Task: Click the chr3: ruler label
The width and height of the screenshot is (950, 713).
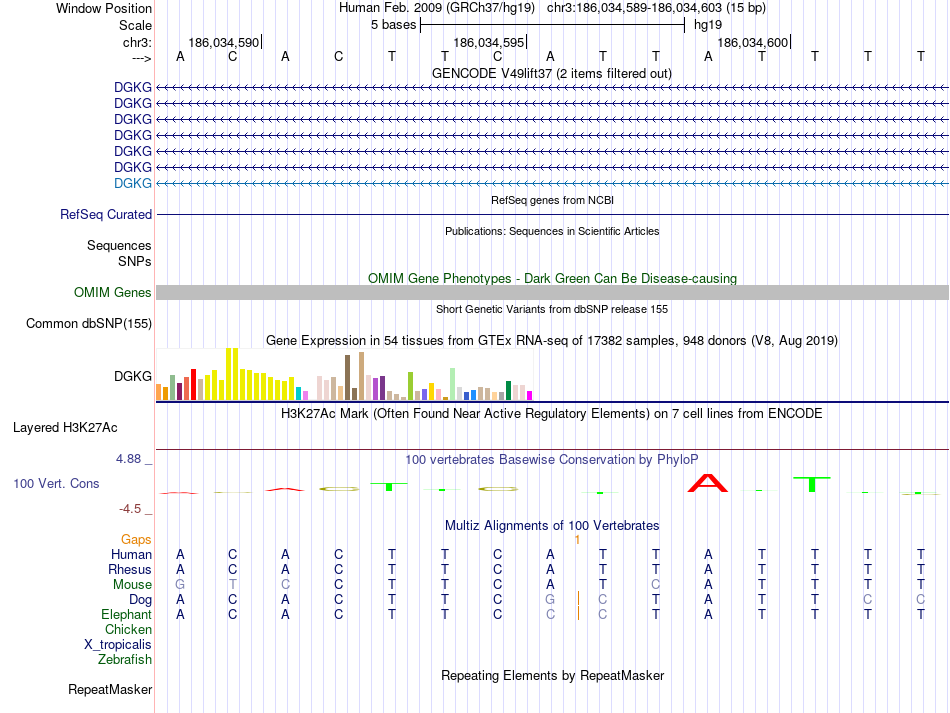Action: [x=137, y=42]
